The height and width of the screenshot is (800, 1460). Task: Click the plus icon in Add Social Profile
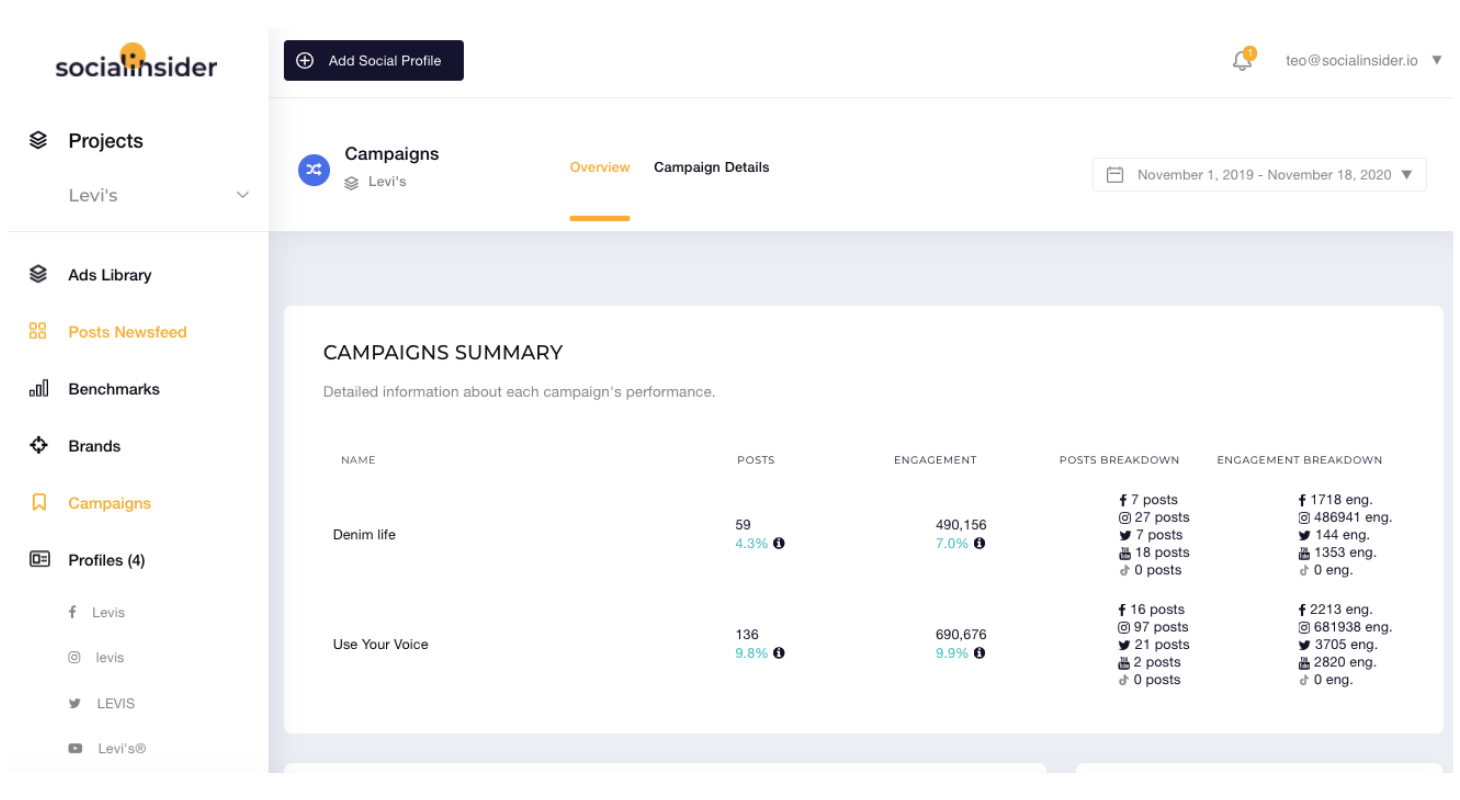click(306, 61)
